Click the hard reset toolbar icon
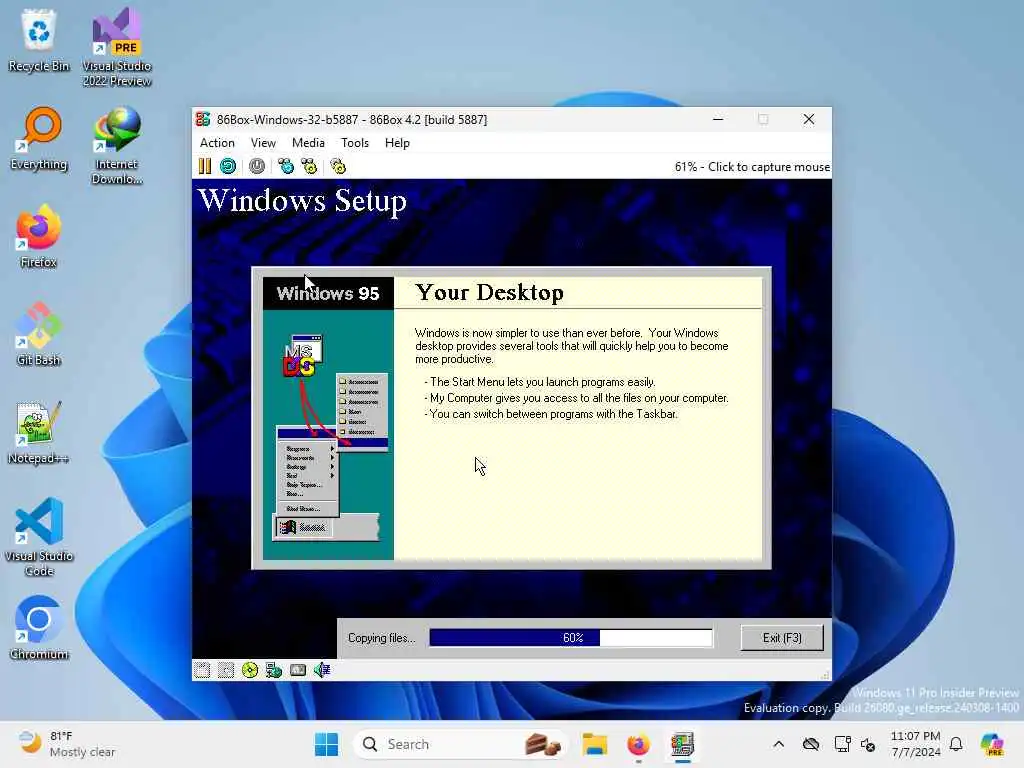 tap(228, 167)
